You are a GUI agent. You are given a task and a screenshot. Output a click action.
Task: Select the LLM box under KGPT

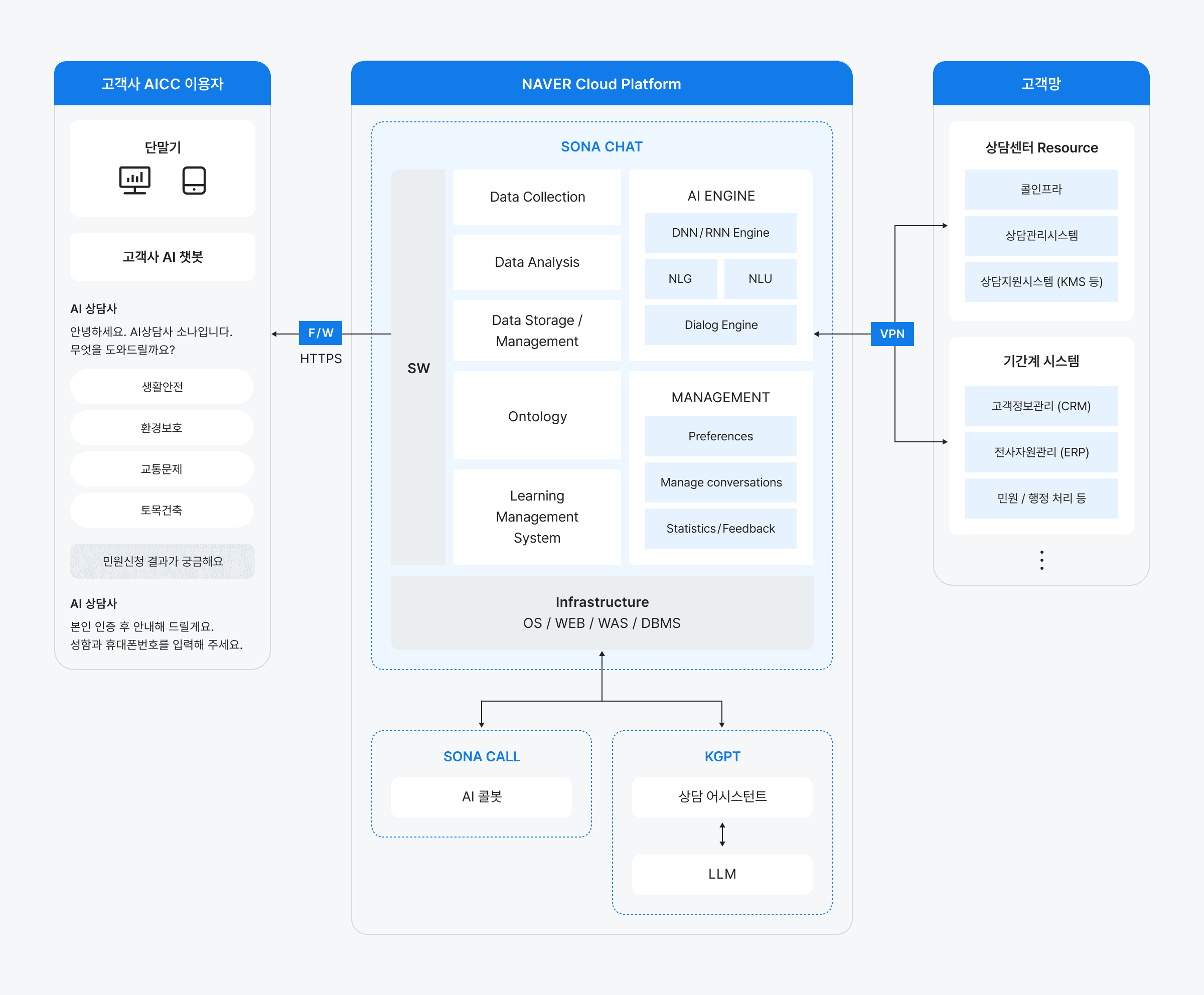coord(722,874)
